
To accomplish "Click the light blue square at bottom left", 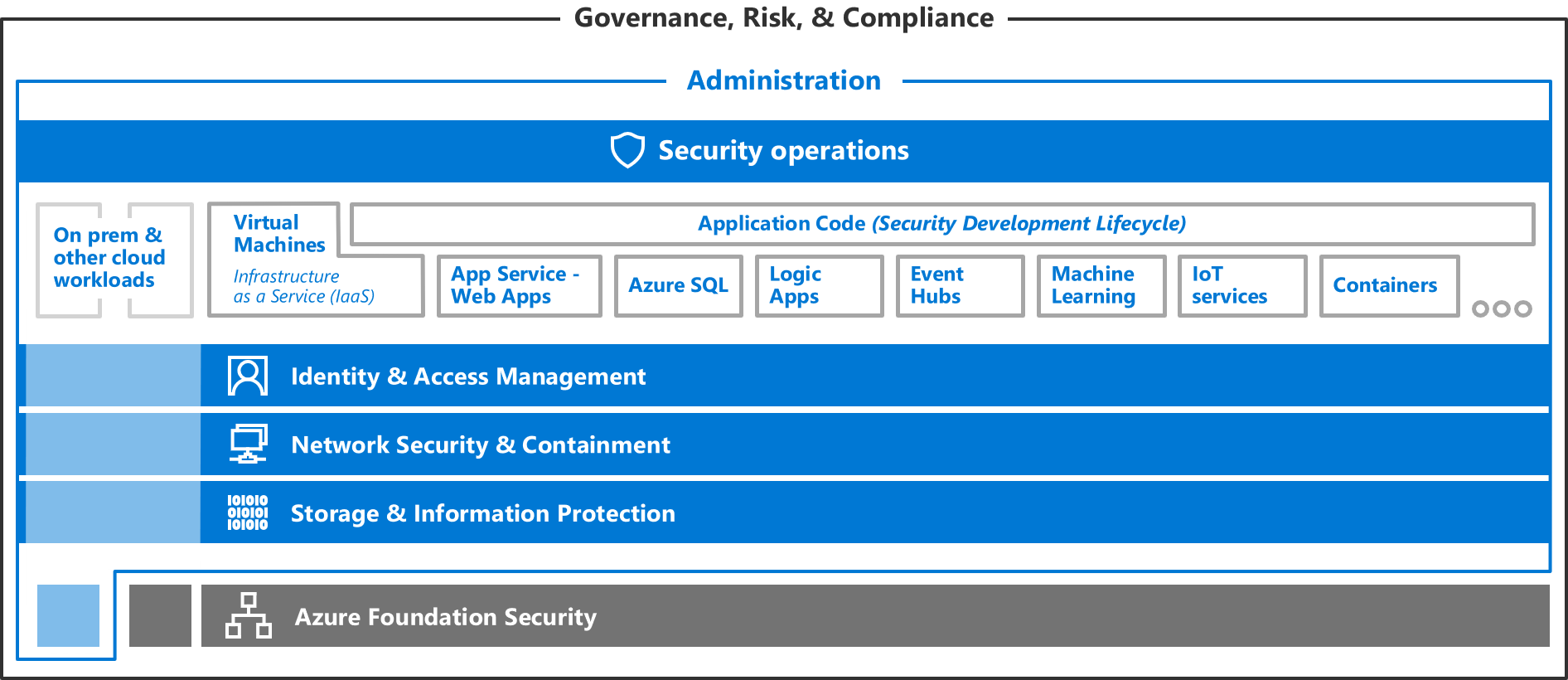I will pos(68,615).
